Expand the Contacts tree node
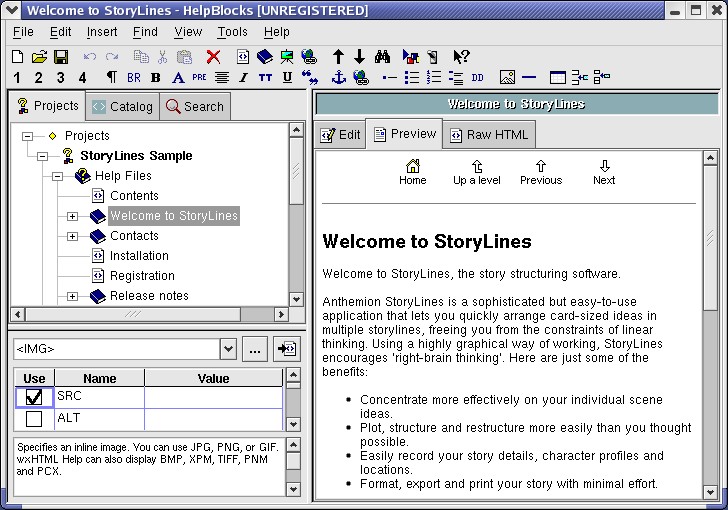The width and height of the screenshot is (728, 510). pyautogui.click(x=72, y=236)
